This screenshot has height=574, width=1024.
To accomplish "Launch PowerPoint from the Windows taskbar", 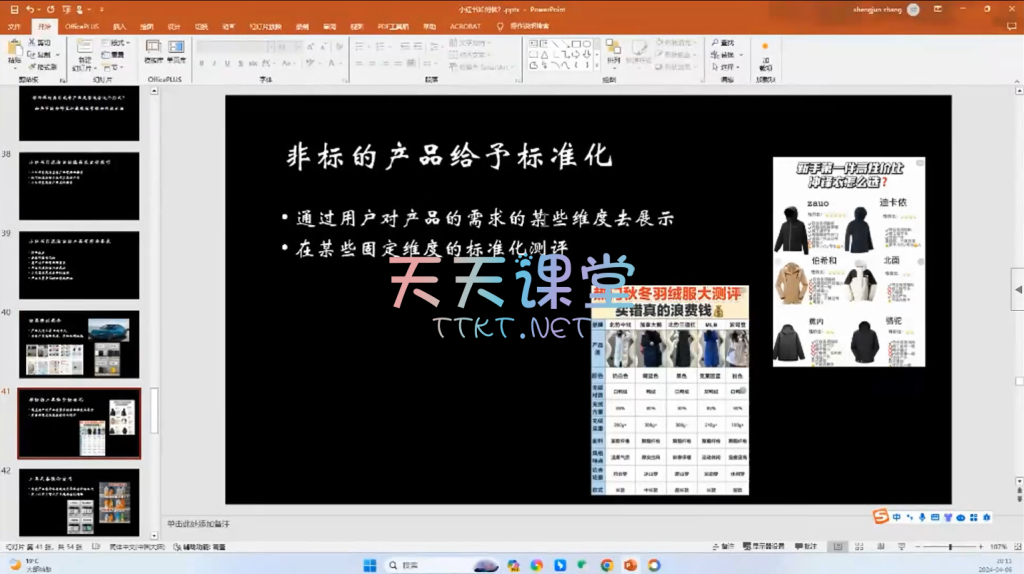I will point(631,565).
